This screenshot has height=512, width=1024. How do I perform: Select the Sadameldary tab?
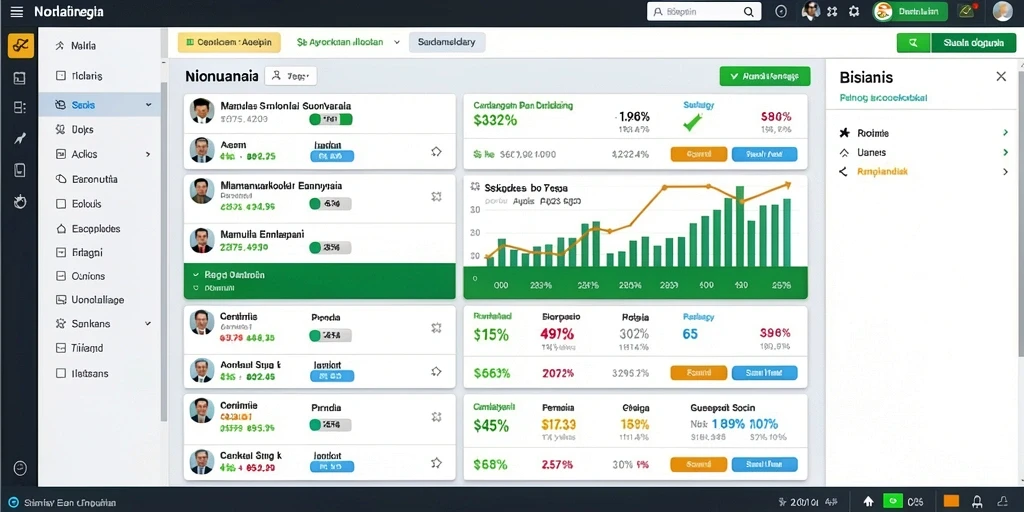pos(447,42)
